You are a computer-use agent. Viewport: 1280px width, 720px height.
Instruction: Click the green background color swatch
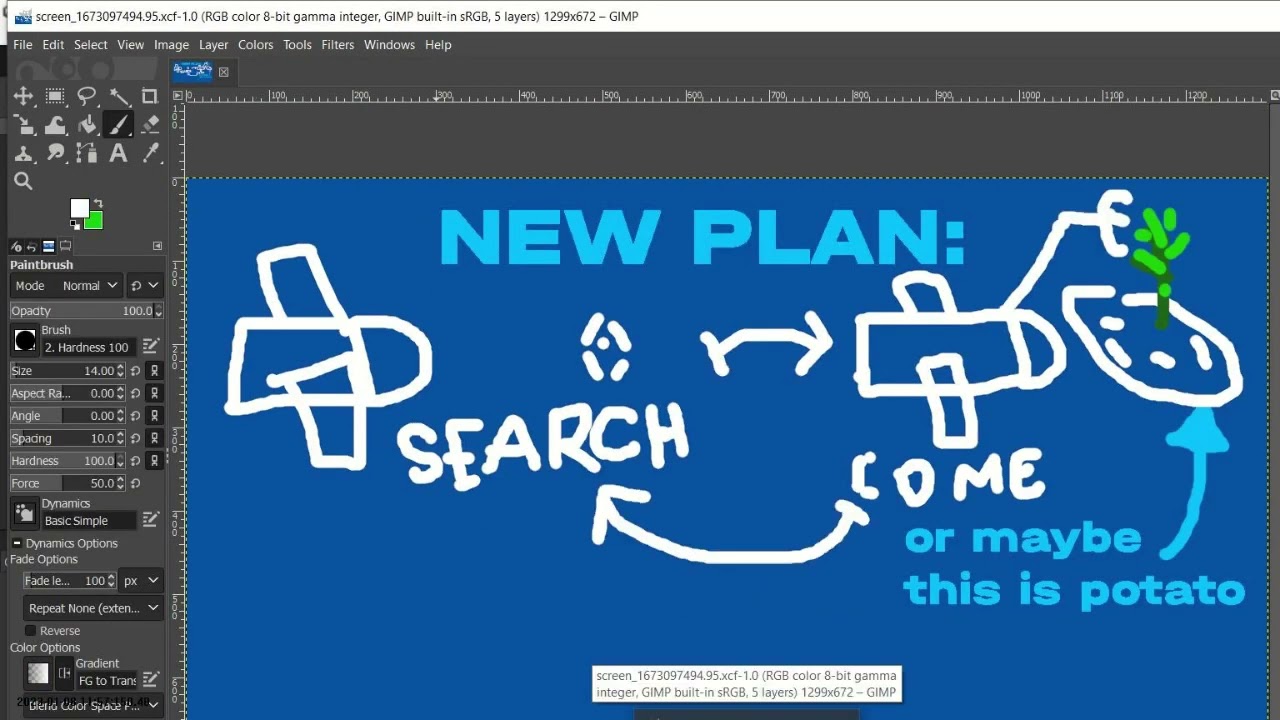pyautogui.click(x=96, y=221)
